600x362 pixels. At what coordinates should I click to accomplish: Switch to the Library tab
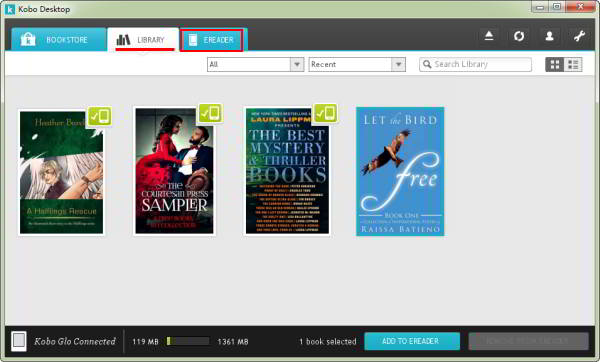(x=143, y=39)
